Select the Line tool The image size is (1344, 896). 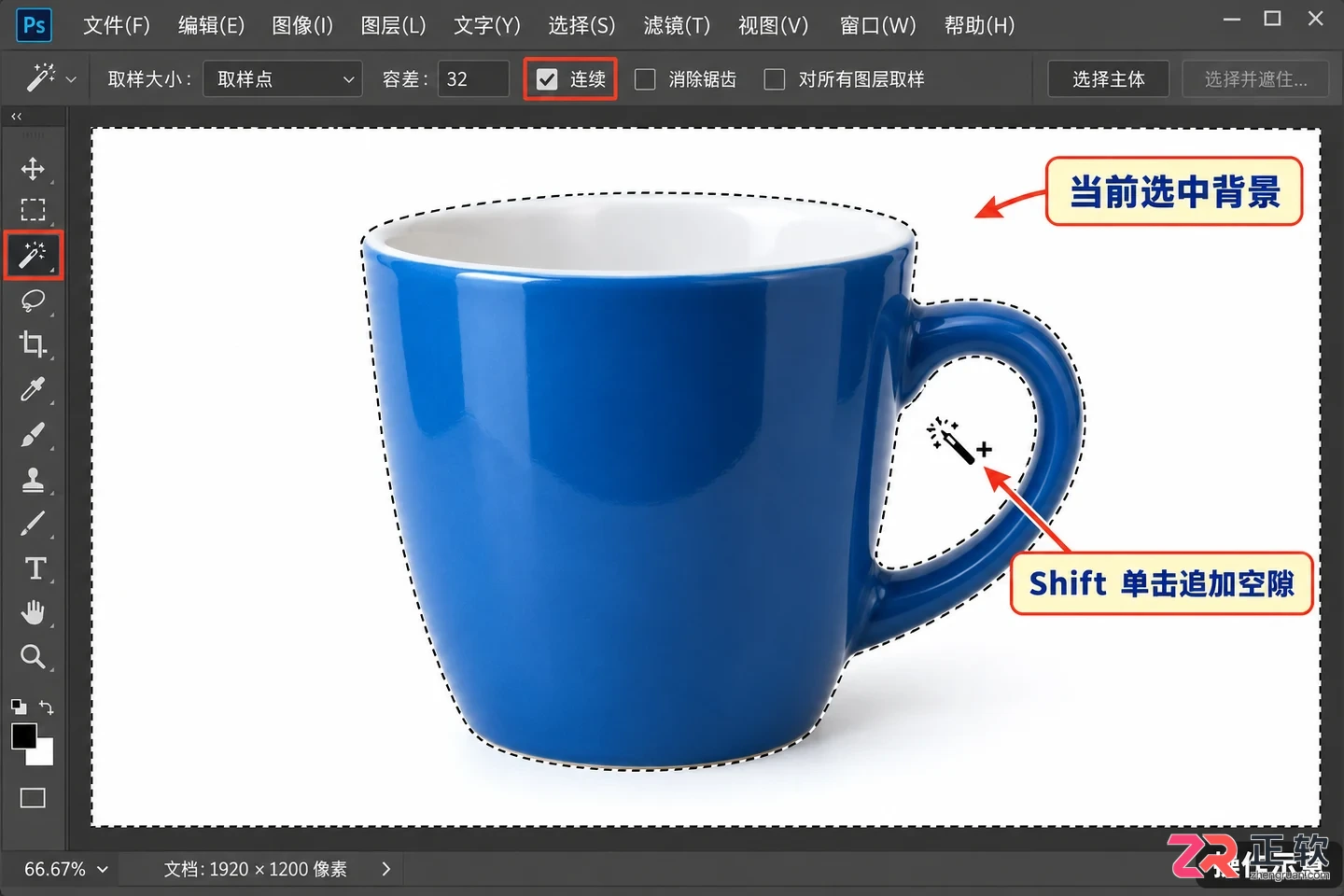[x=33, y=524]
